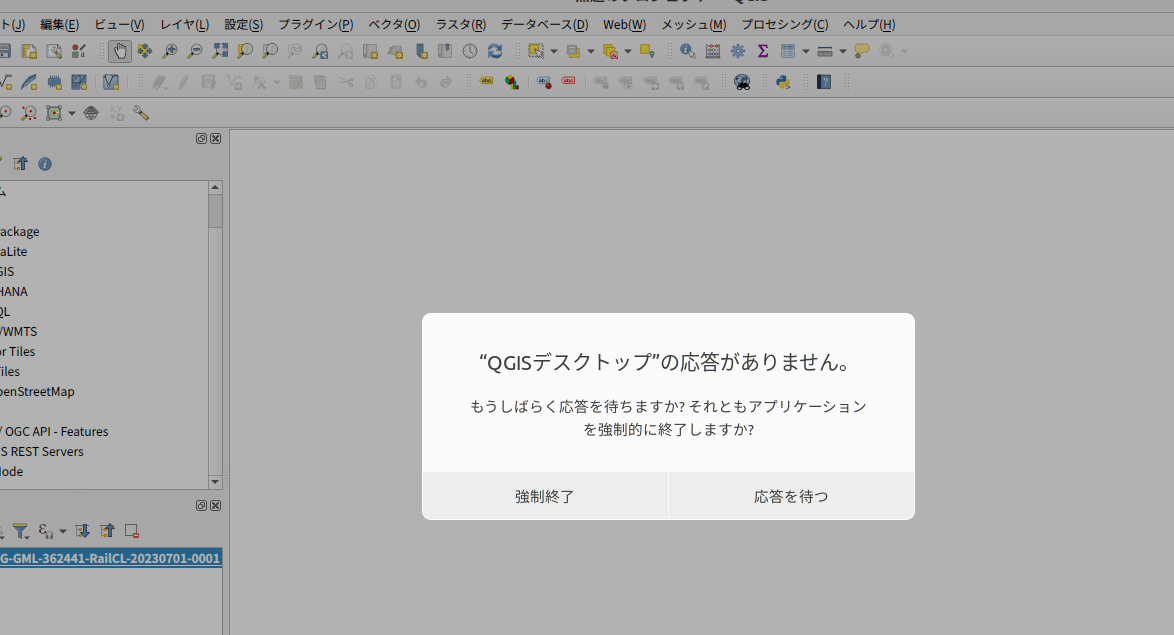Click the 応答を待つ (wait) button

tap(791, 496)
